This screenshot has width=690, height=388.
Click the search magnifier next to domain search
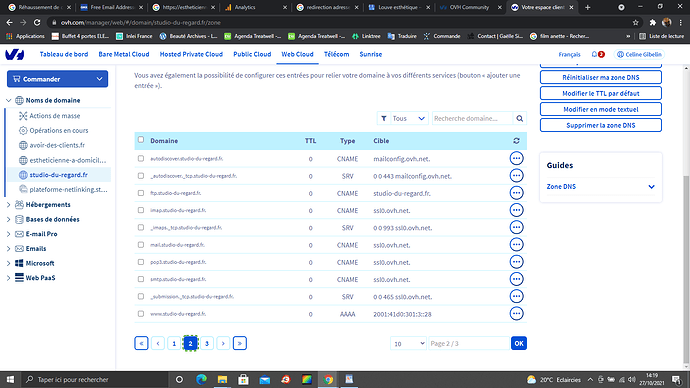pyautogui.click(x=520, y=118)
